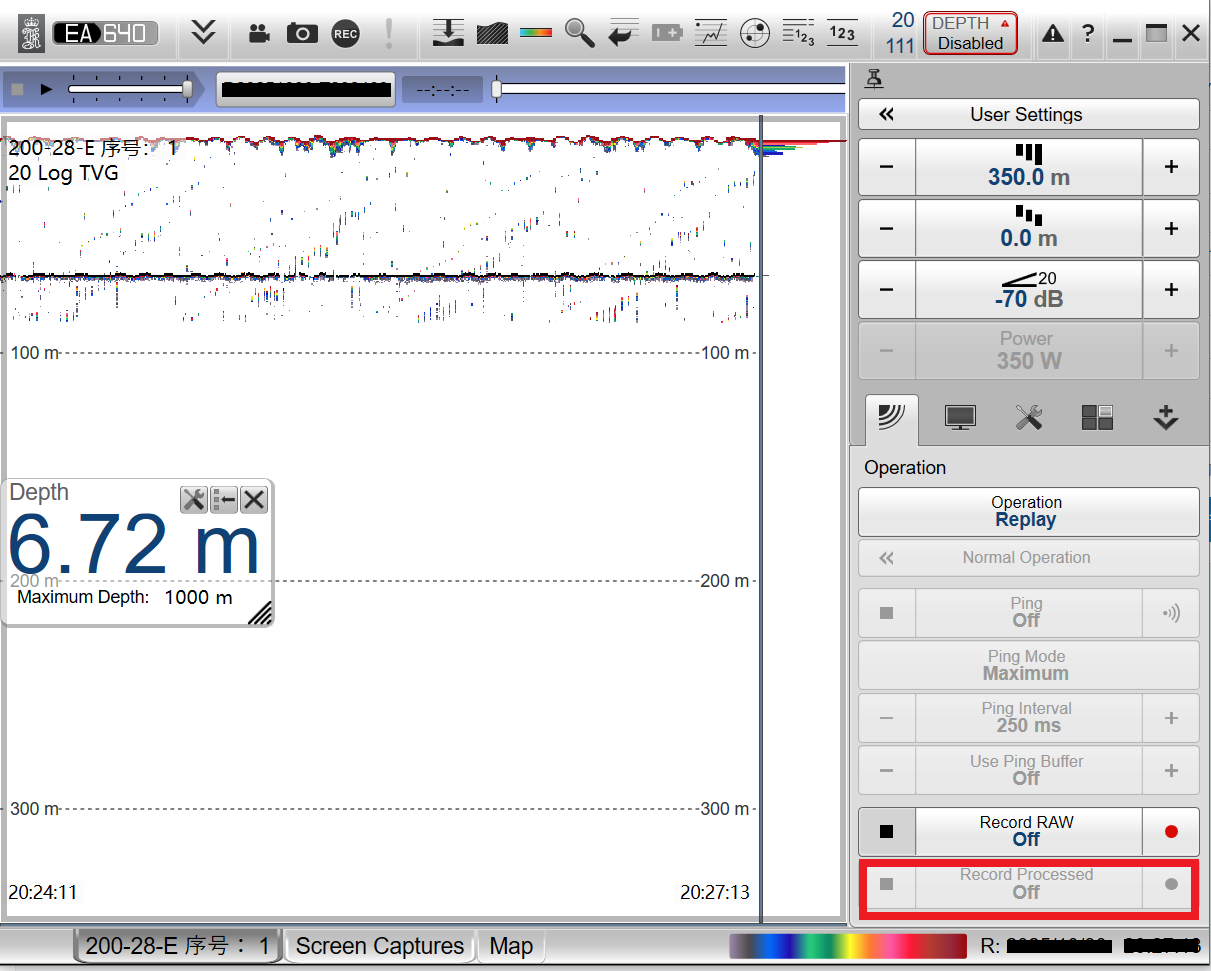Expand the double chevron toolbar menu
Image resolution: width=1211 pixels, height=971 pixels.
click(204, 34)
